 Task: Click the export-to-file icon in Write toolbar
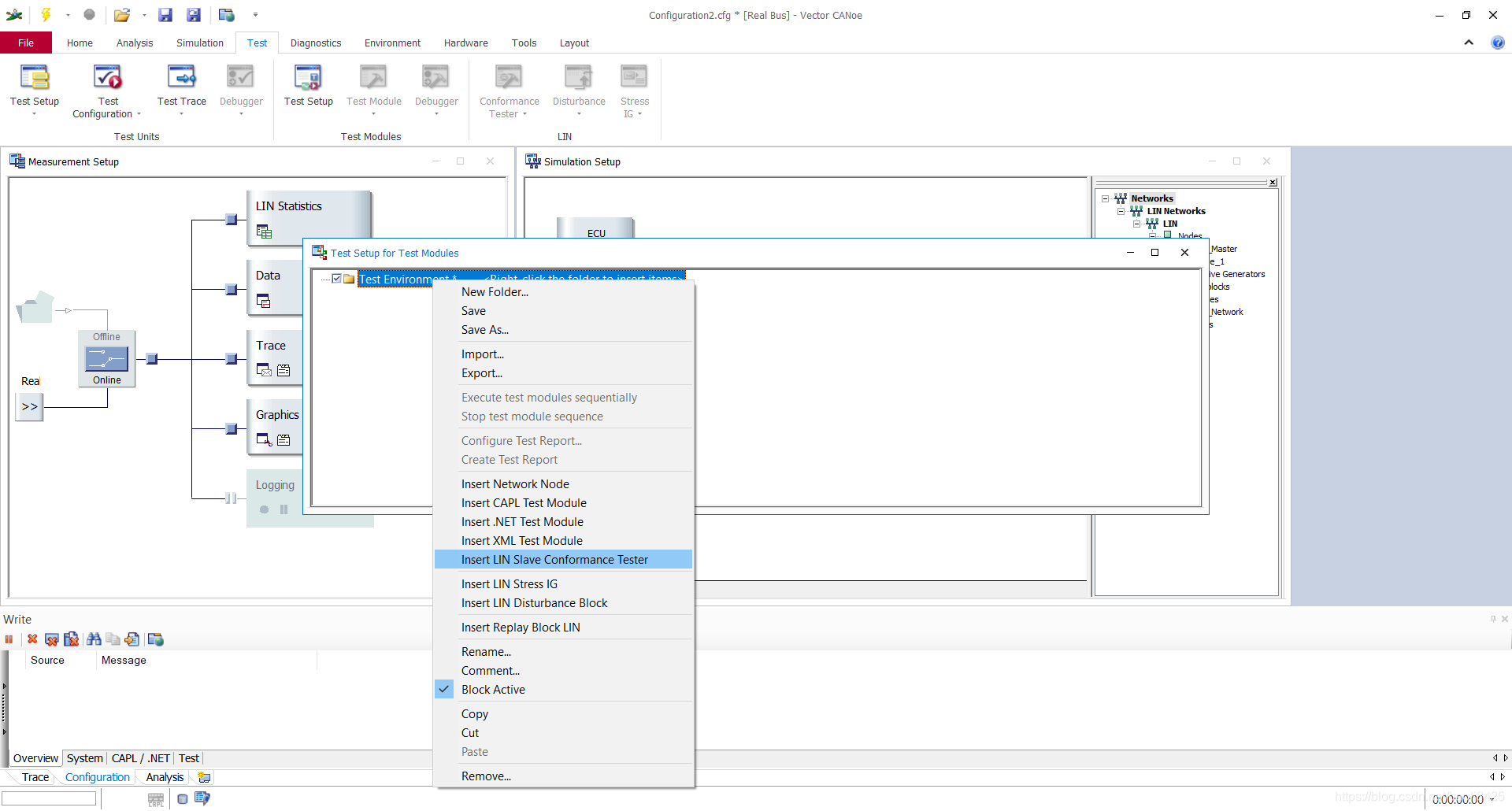132,639
